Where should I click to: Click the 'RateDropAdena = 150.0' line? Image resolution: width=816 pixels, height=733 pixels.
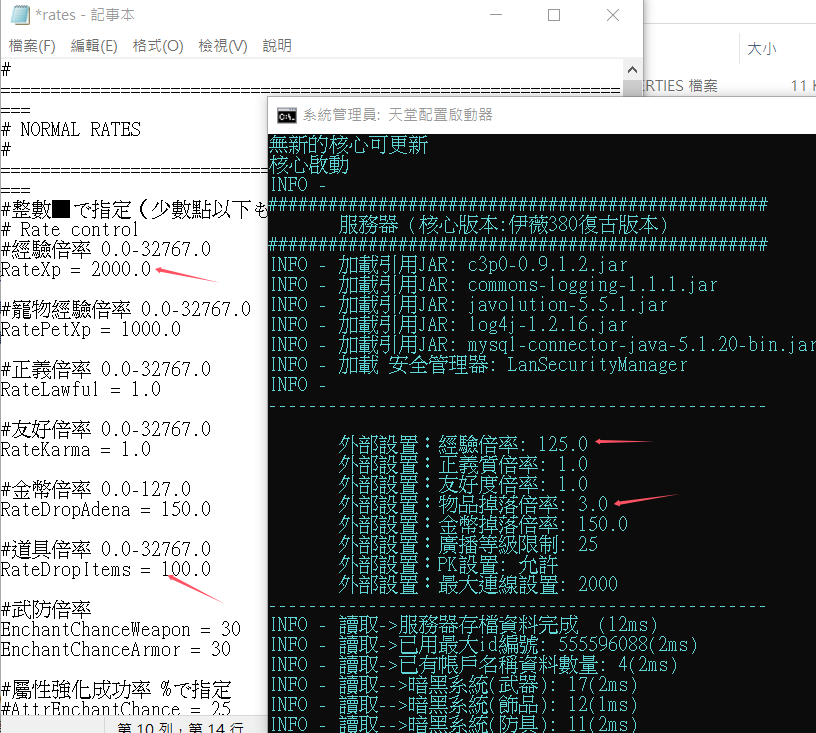point(106,509)
